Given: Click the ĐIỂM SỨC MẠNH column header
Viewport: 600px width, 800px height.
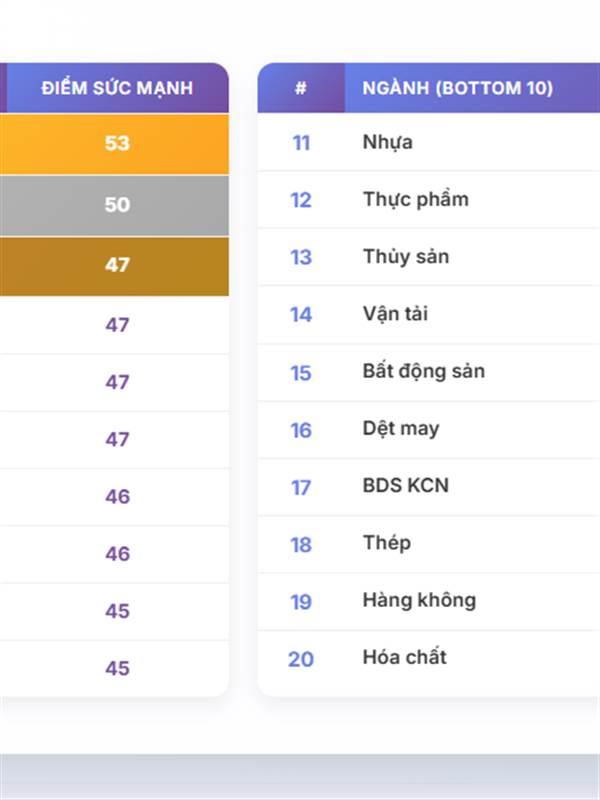Looking at the screenshot, I should click(117, 88).
